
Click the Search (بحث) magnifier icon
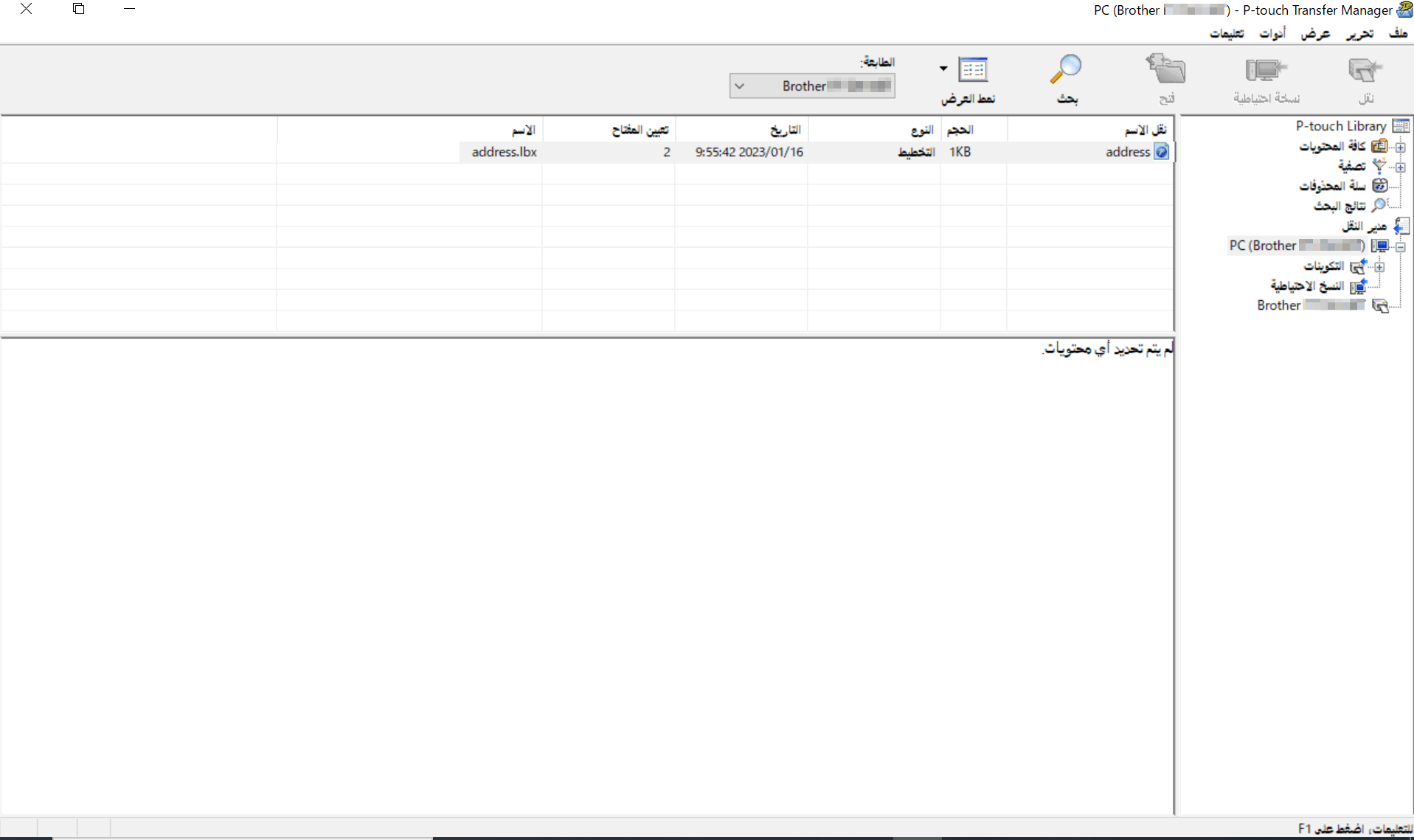pos(1066,70)
